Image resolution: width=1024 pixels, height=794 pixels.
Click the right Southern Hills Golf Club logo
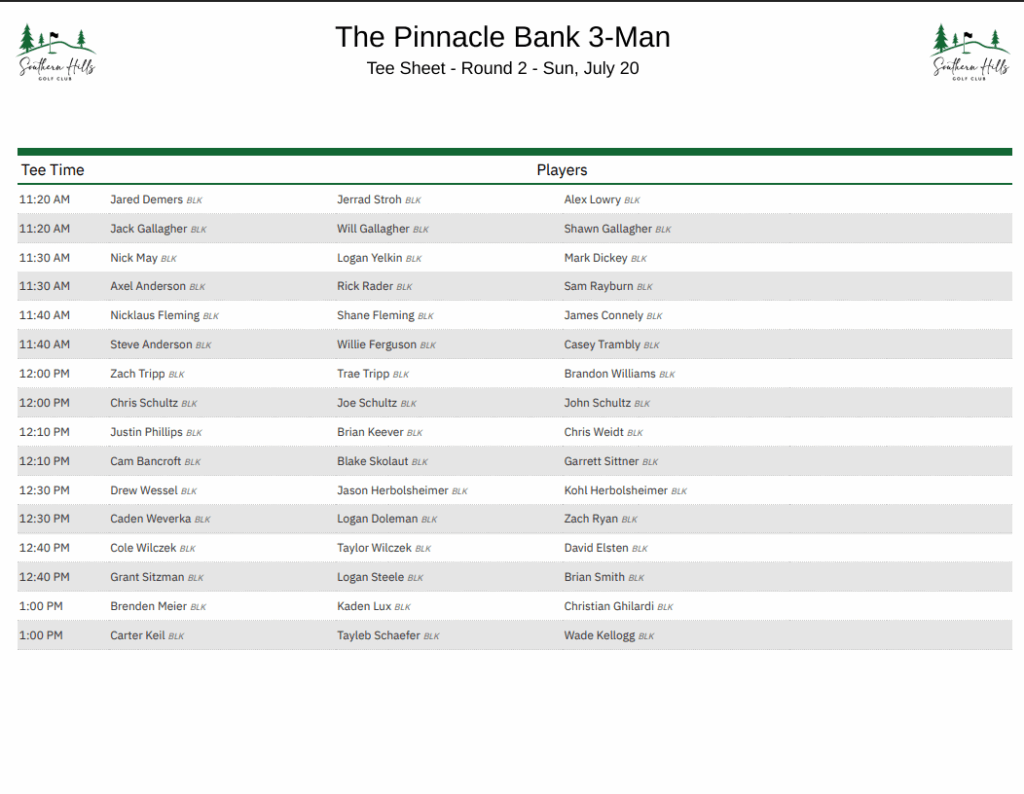(x=970, y=52)
